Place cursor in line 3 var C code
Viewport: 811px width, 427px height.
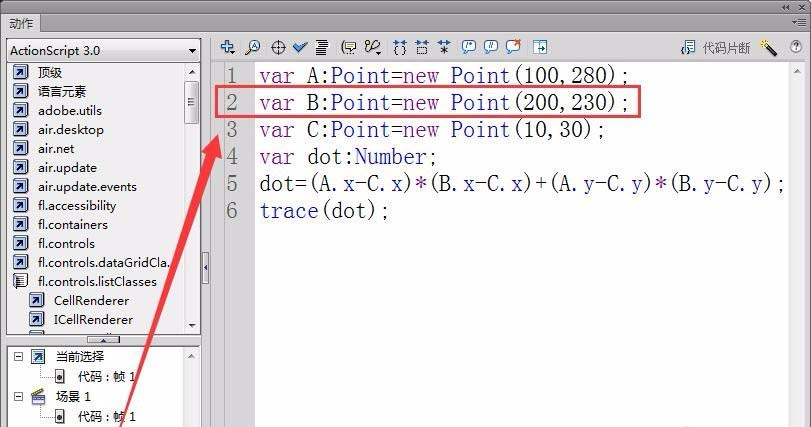coord(431,129)
